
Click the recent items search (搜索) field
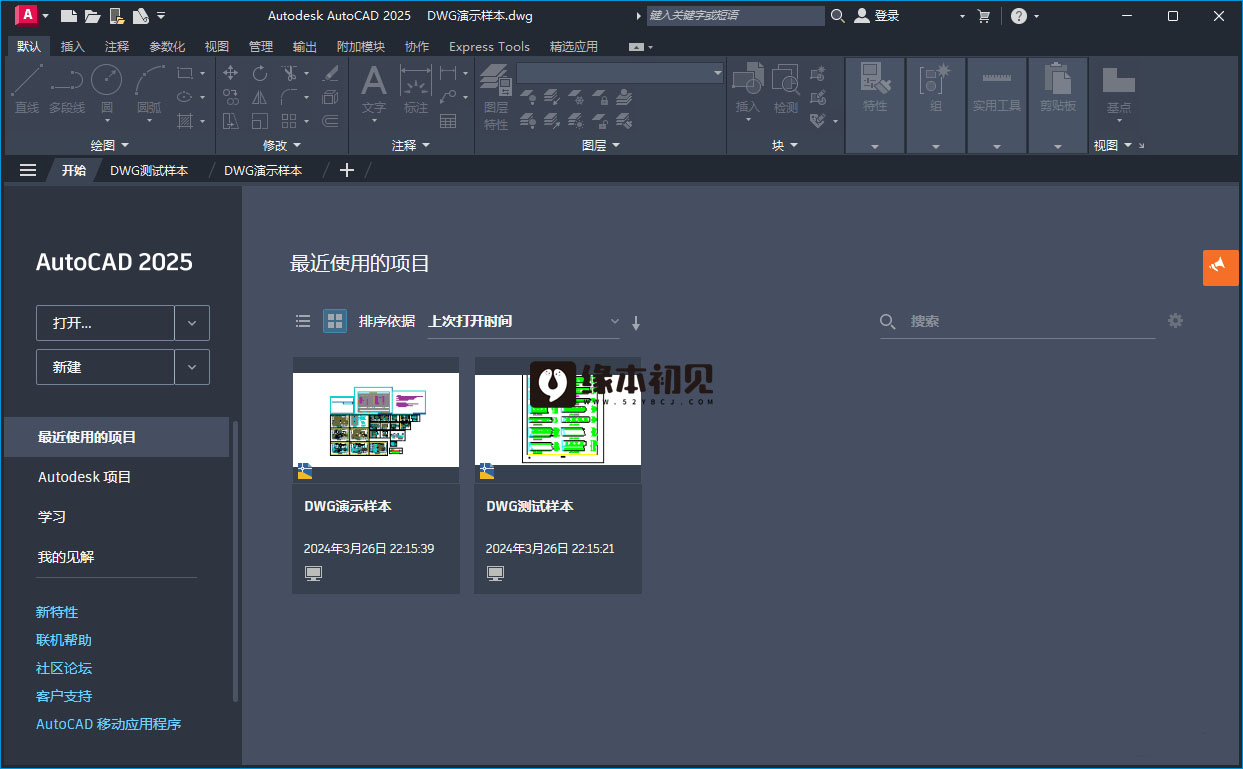[1018, 321]
